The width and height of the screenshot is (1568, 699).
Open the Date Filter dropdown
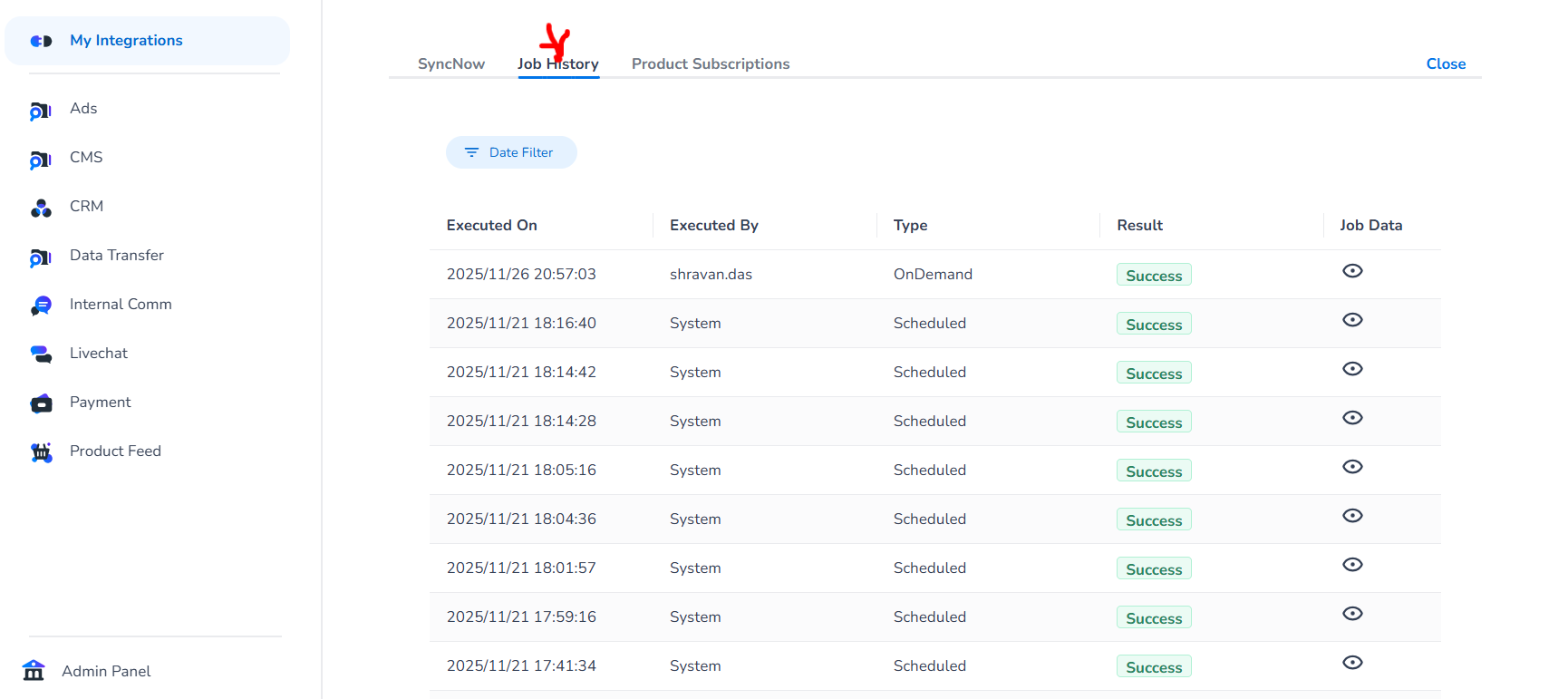click(511, 152)
